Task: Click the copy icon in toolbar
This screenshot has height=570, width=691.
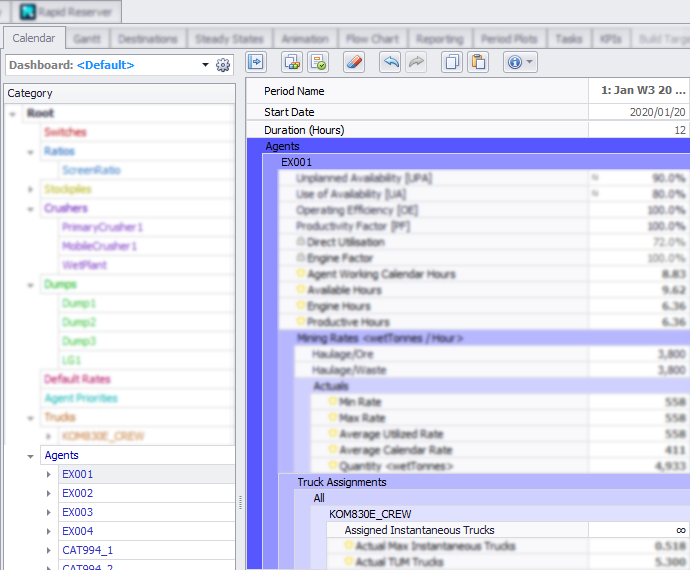Action: [x=452, y=62]
